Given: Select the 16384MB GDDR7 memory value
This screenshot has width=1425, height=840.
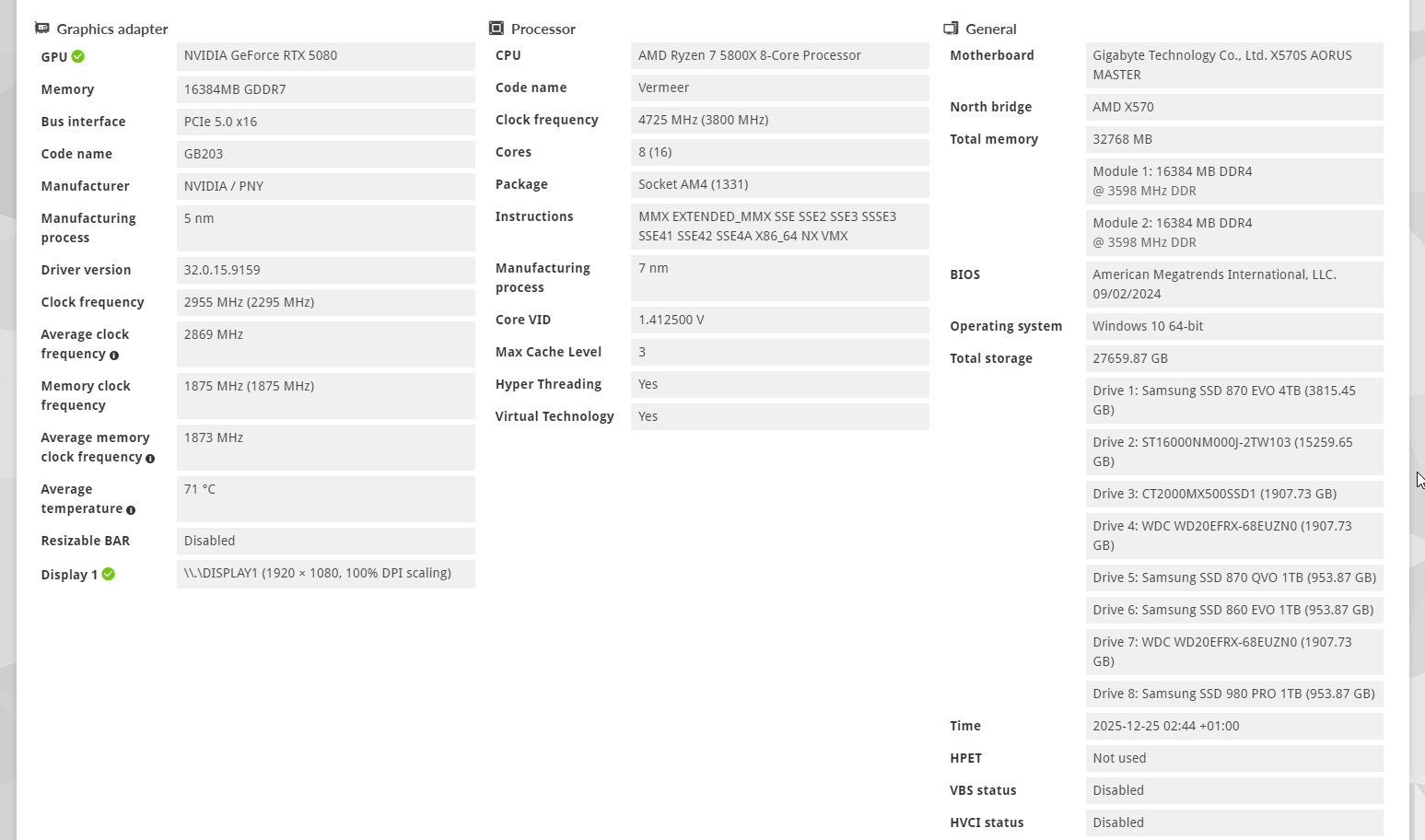Looking at the screenshot, I should pos(326,89).
